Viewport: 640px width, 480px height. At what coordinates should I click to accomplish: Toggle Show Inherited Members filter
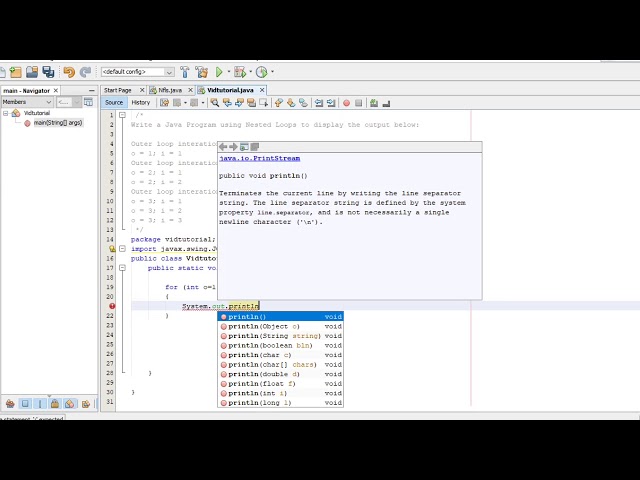[x=10, y=404]
